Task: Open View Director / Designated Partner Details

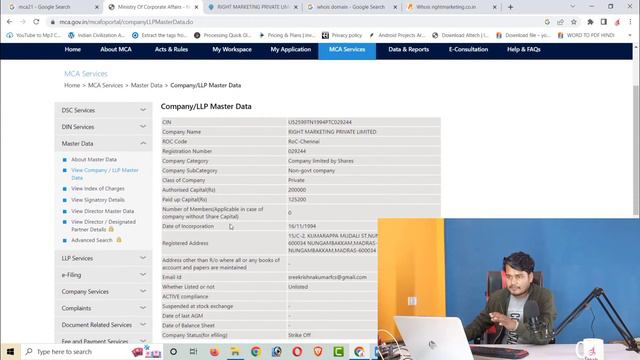Action: (103, 226)
